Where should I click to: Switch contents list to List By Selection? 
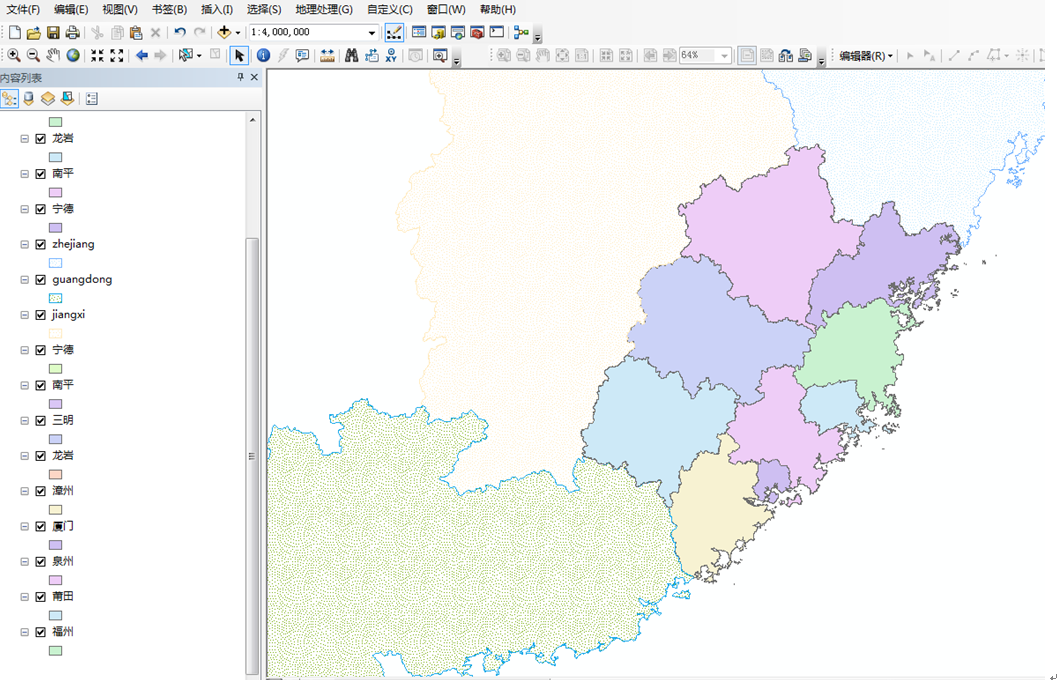(x=67, y=99)
